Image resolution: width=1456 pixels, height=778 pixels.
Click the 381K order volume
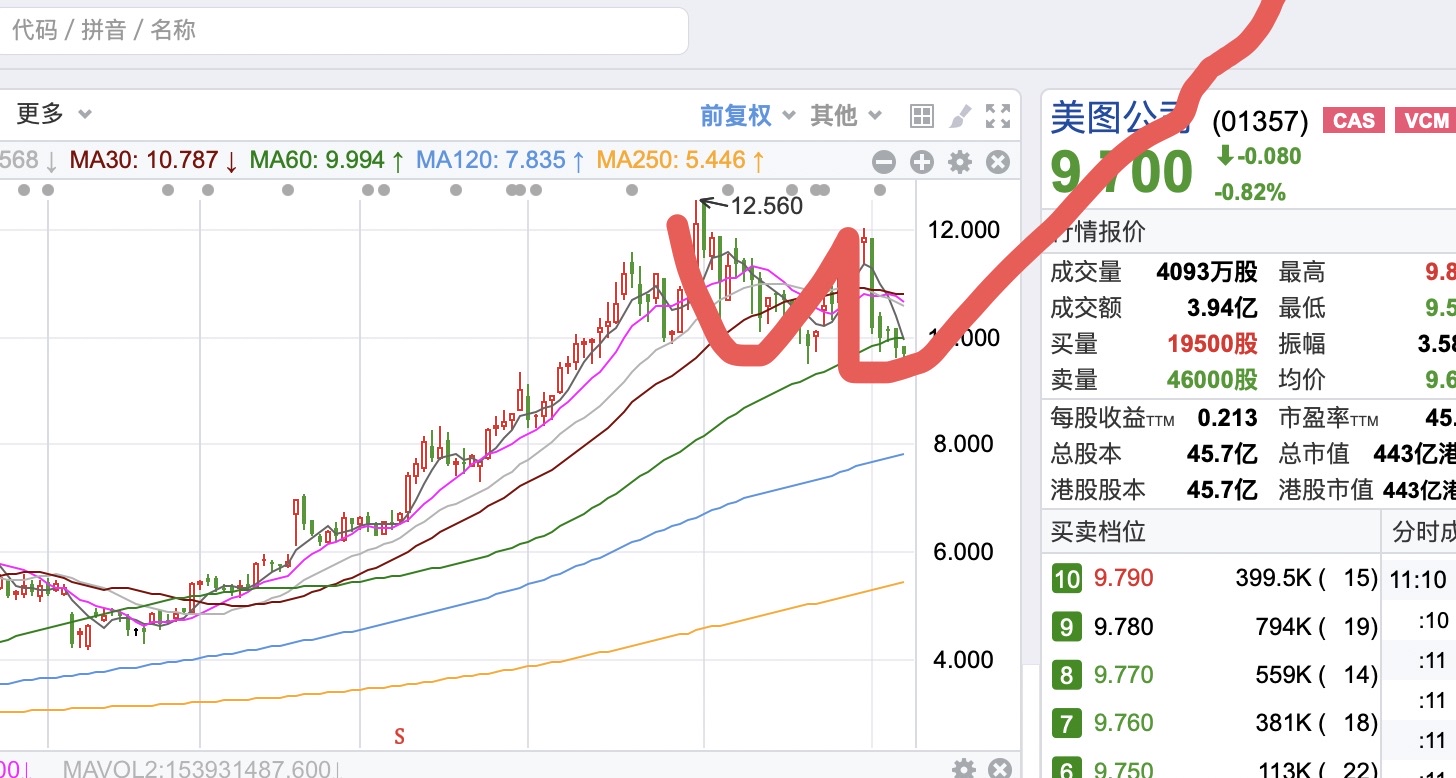click(1283, 722)
